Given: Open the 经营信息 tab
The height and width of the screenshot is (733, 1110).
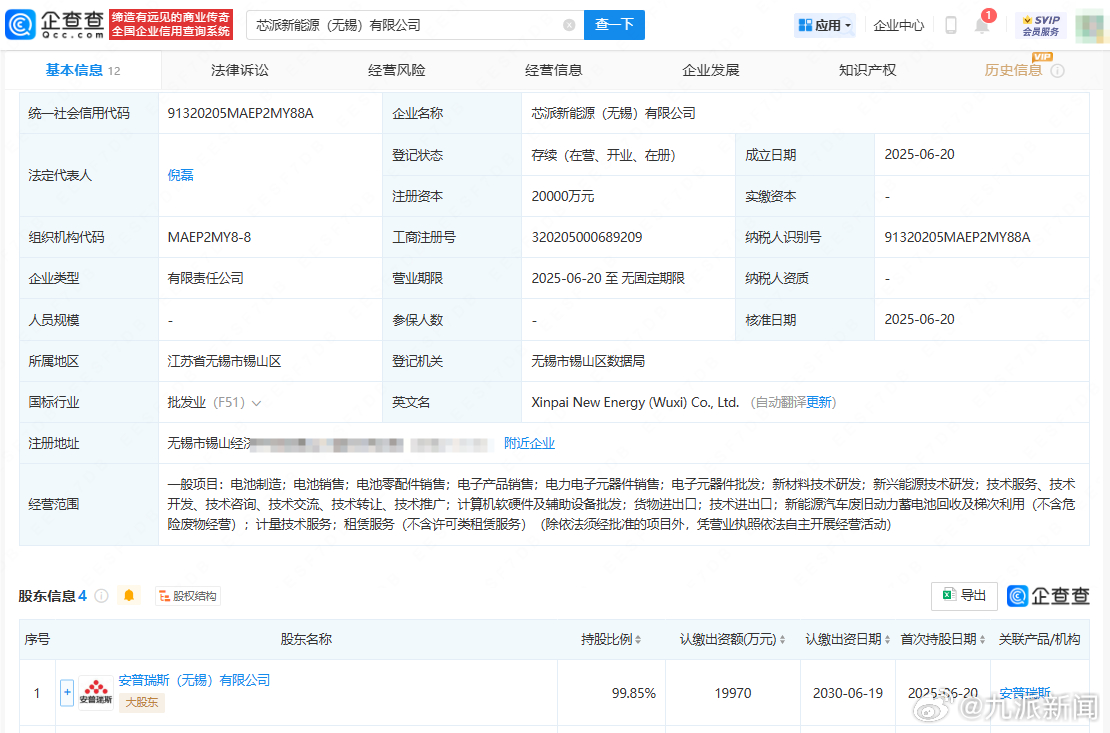Looking at the screenshot, I should point(554,70).
